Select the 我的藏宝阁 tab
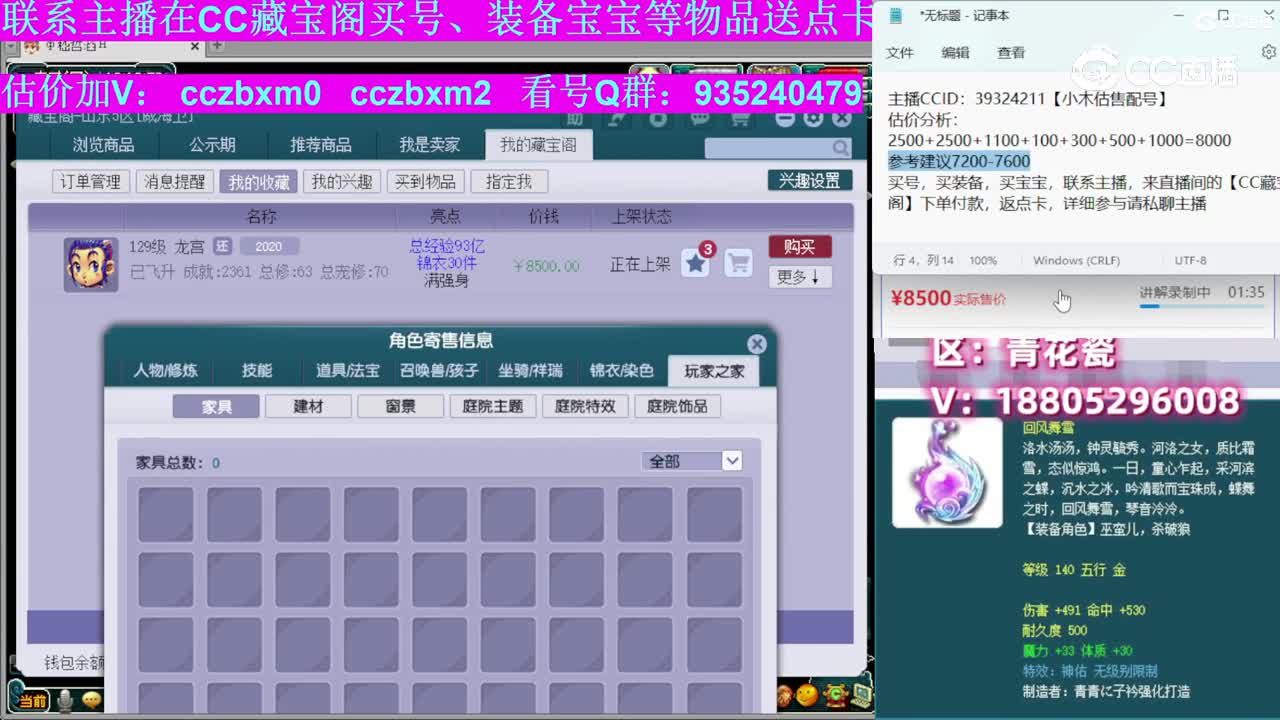The image size is (1280, 720). [x=538, y=145]
